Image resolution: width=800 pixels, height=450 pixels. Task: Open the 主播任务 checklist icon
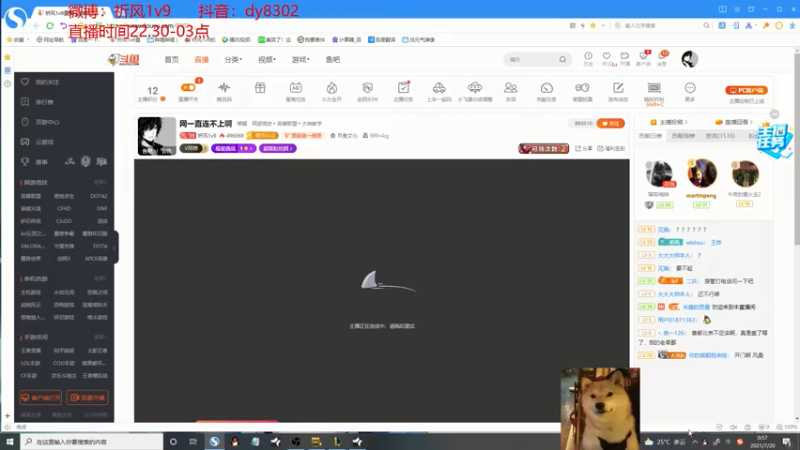click(403, 88)
